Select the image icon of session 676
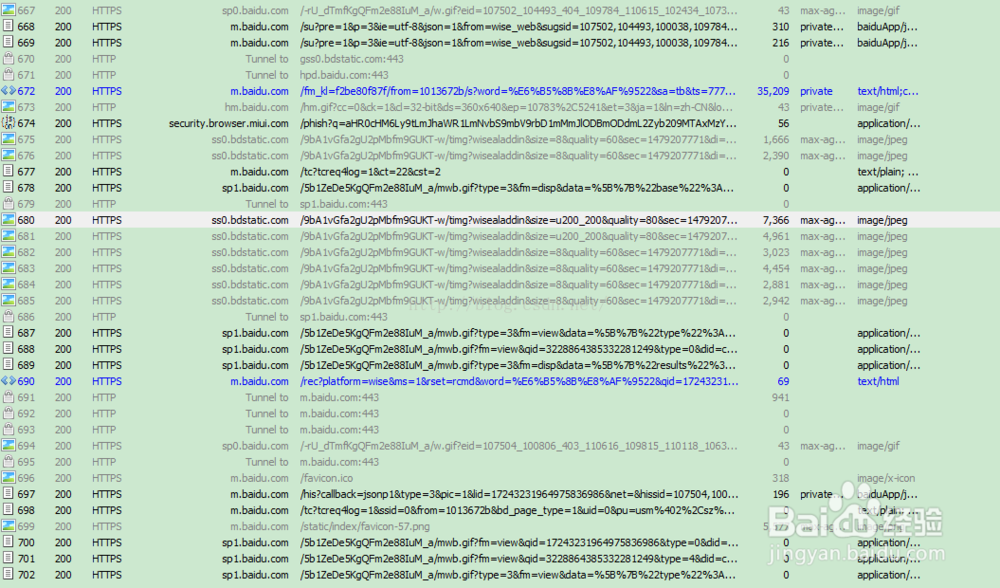The height and width of the screenshot is (588, 1000). pos(8,155)
